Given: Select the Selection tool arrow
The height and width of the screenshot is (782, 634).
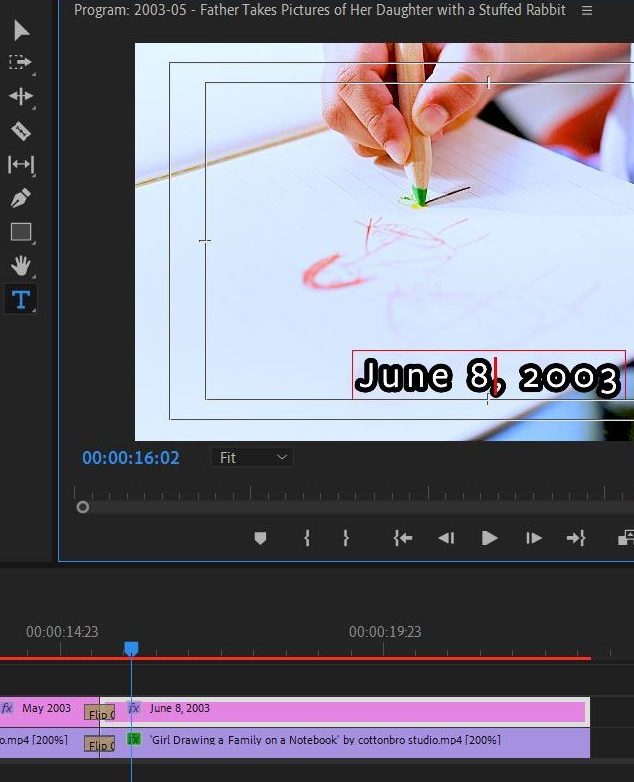Looking at the screenshot, I should click(x=21, y=30).
